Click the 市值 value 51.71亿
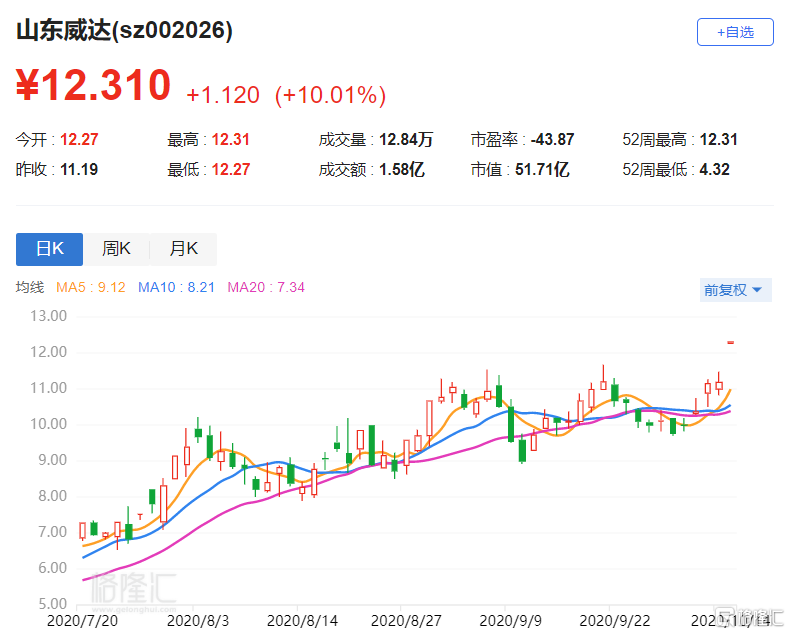790x634 pixels. pos(542,170)
